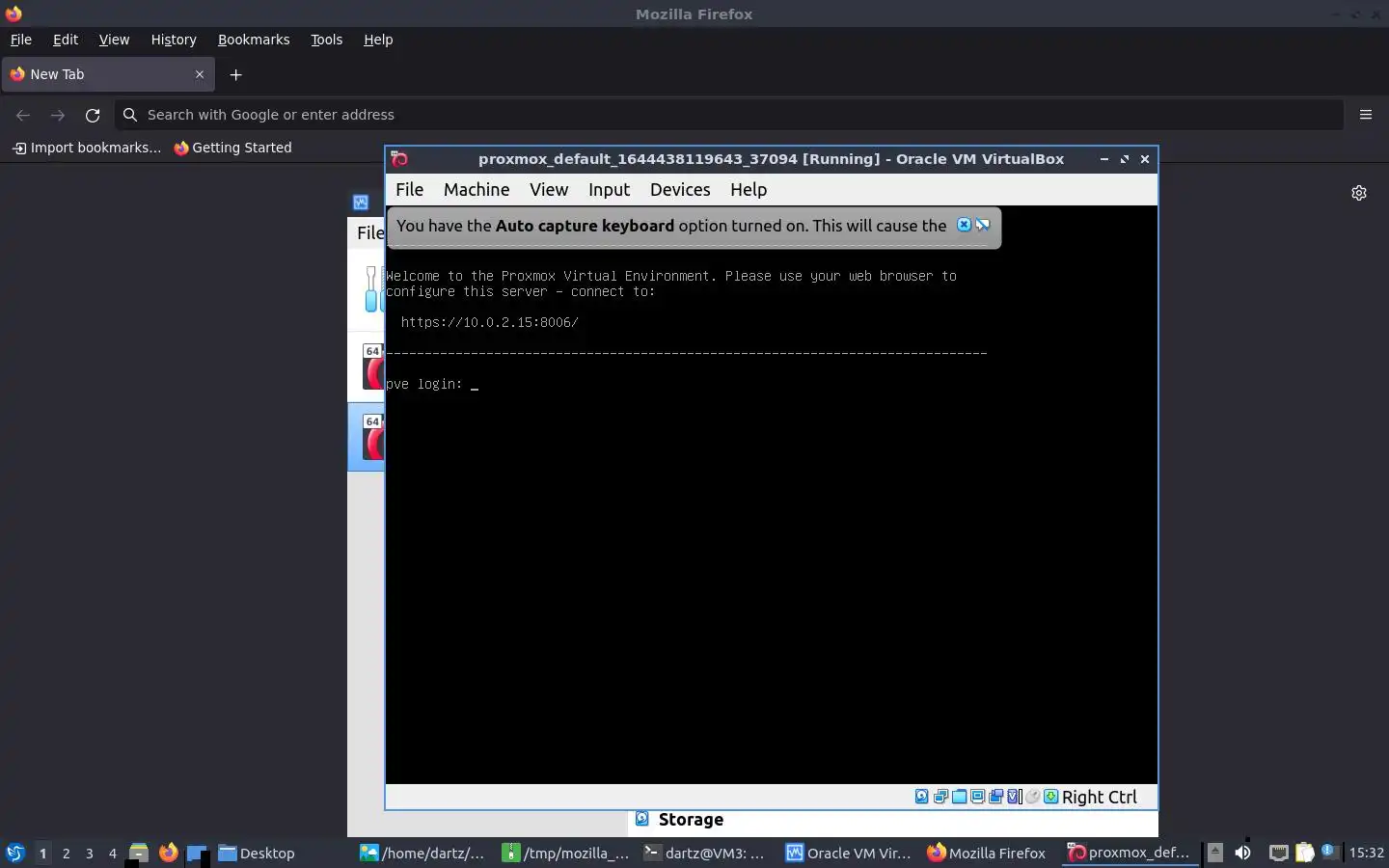Open VirtualBox VM View menu
This screenshot has width=1389, height=868.
pyautogui.click(x=549, y=189)
